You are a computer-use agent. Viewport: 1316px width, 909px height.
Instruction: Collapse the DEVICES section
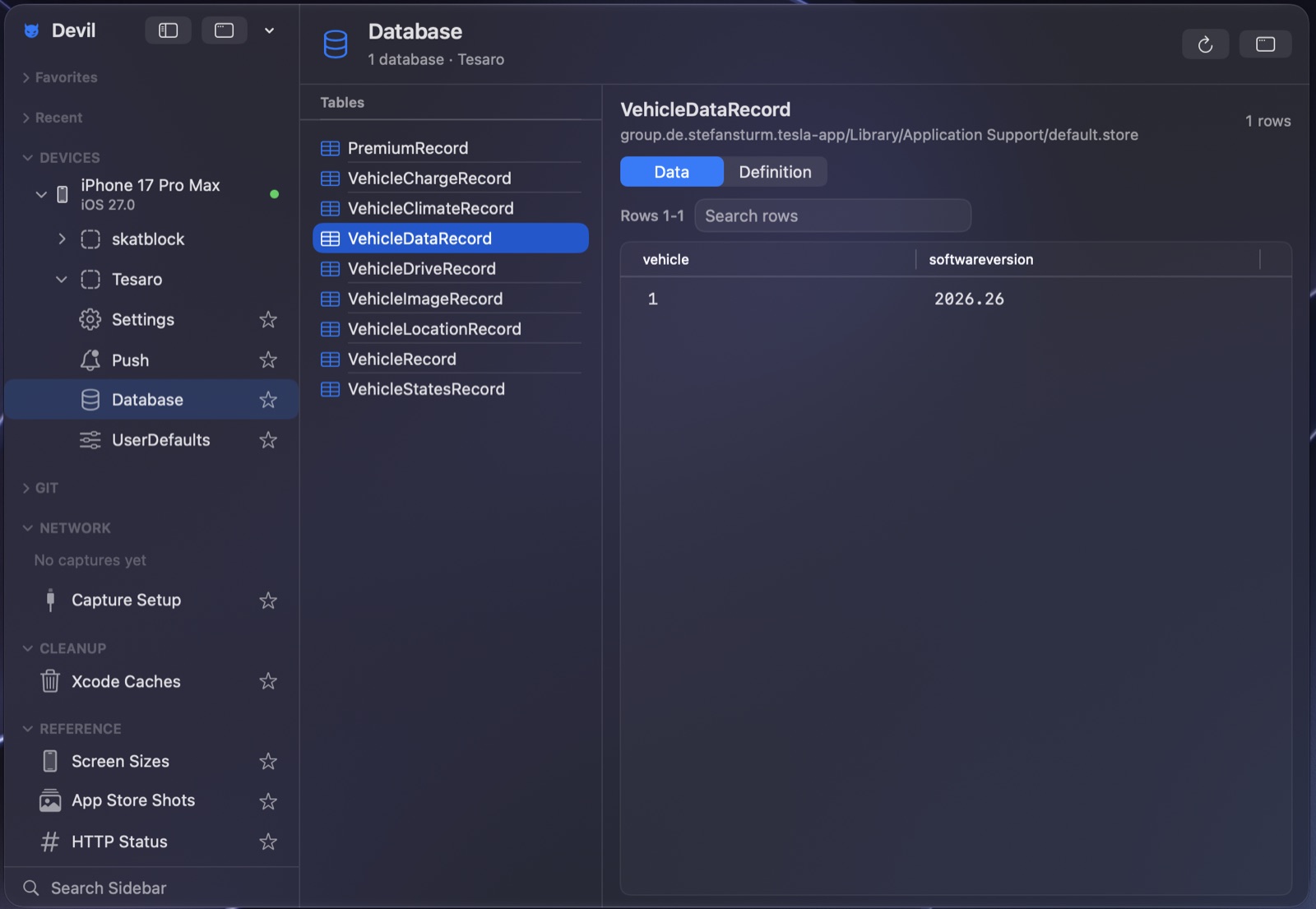click(27, 158)
